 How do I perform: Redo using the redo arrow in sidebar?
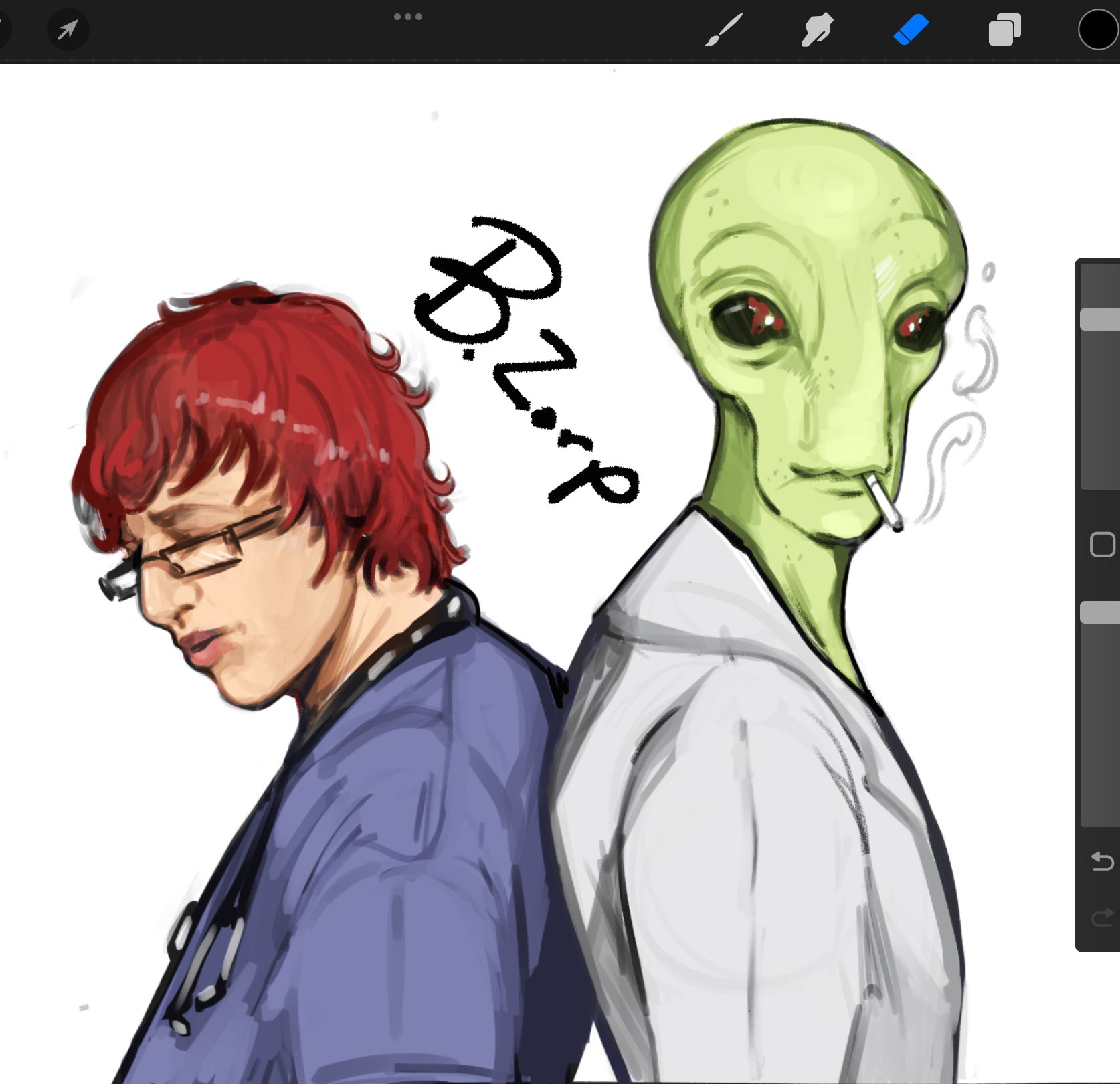point(1102,917)
